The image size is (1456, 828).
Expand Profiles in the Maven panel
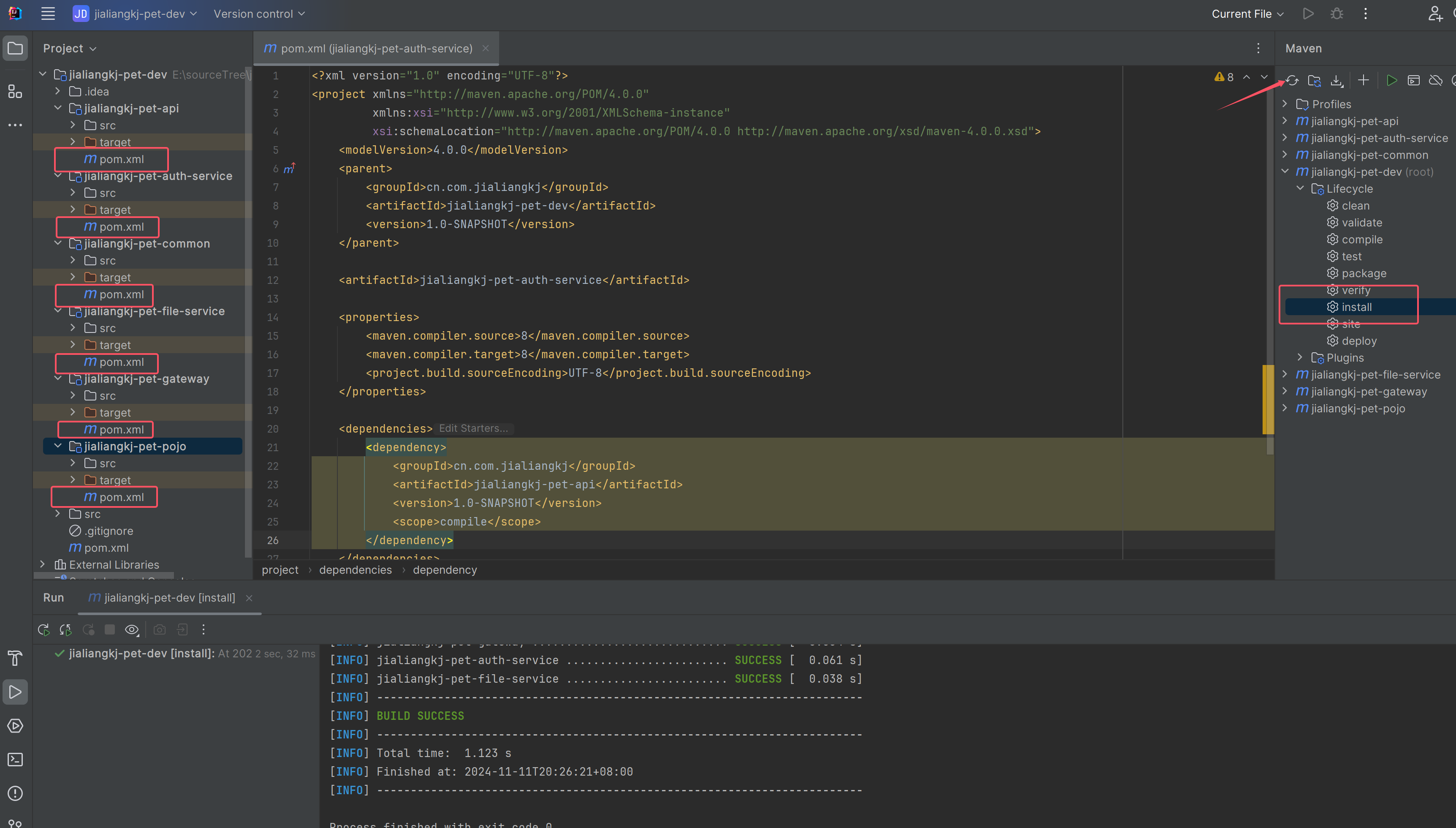pyautogui.click(x=1285, y=104)
